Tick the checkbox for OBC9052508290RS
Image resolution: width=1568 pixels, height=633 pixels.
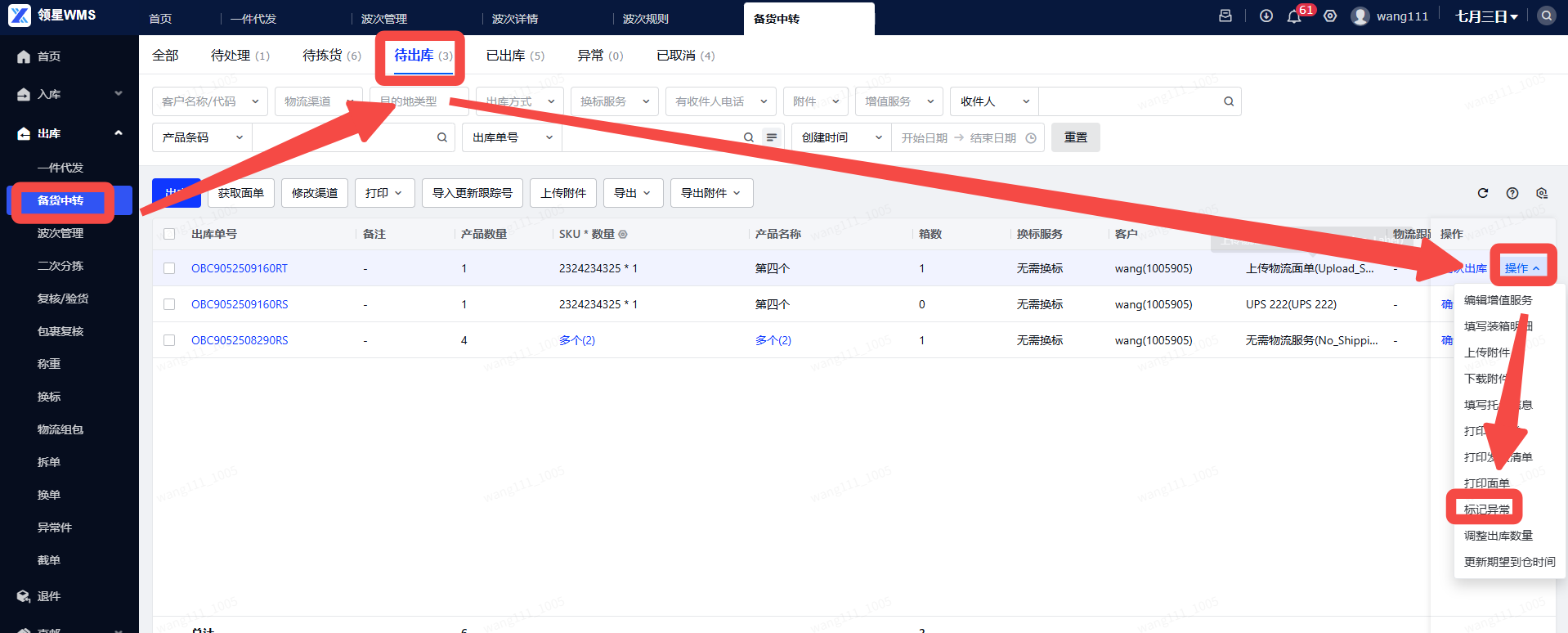pyautogui.click(x=169, y=340)
